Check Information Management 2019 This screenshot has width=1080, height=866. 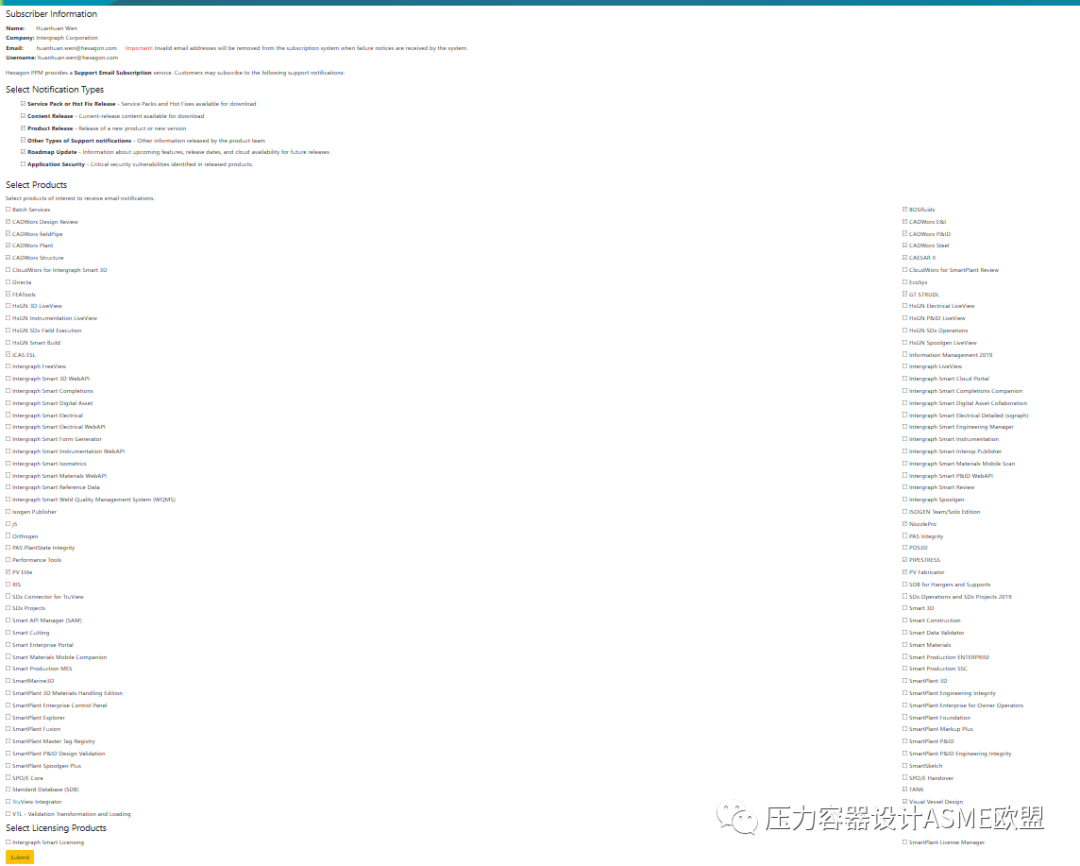pyautogui.click(x=905, y=355)
